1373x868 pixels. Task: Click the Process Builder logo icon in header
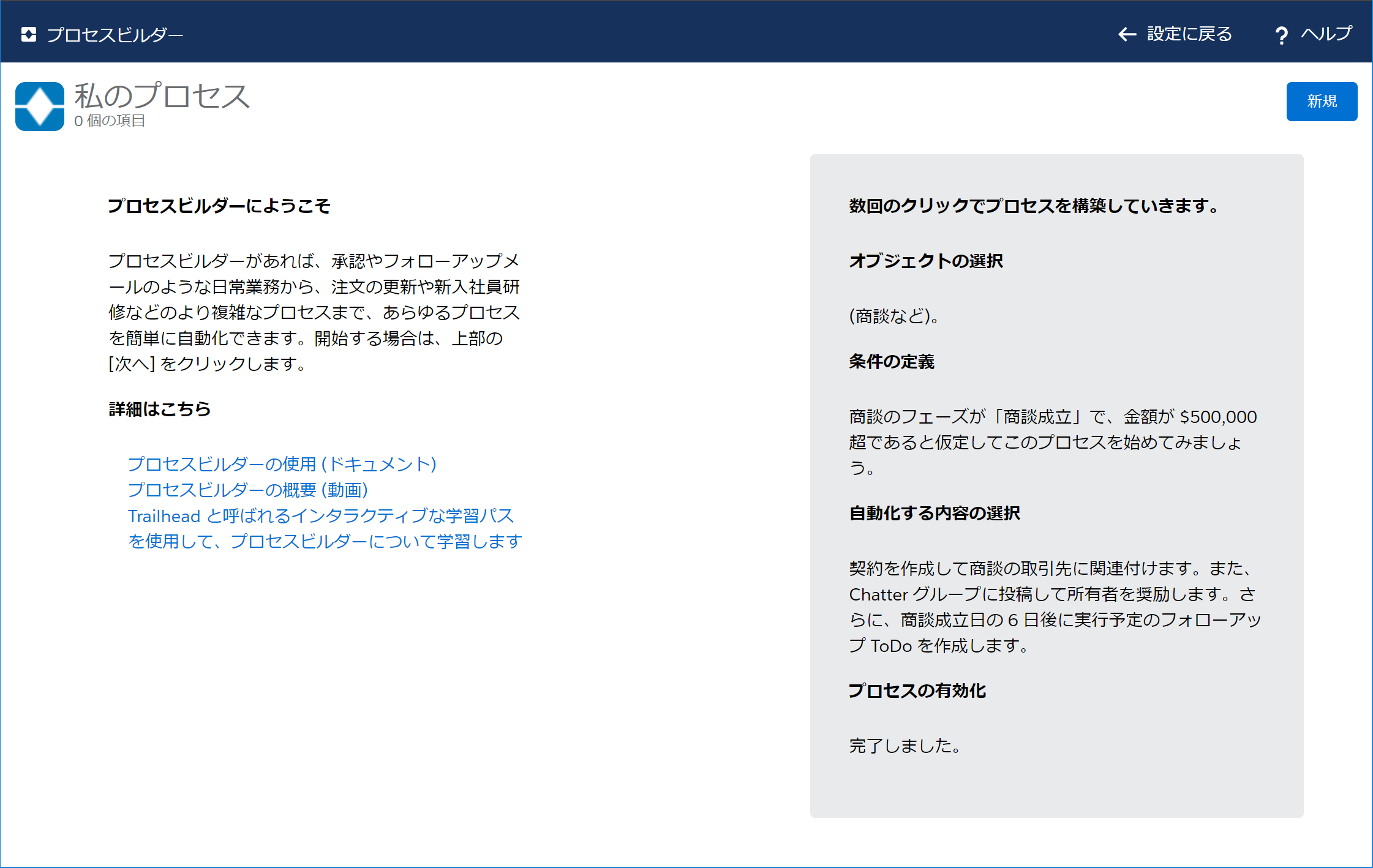29,34
